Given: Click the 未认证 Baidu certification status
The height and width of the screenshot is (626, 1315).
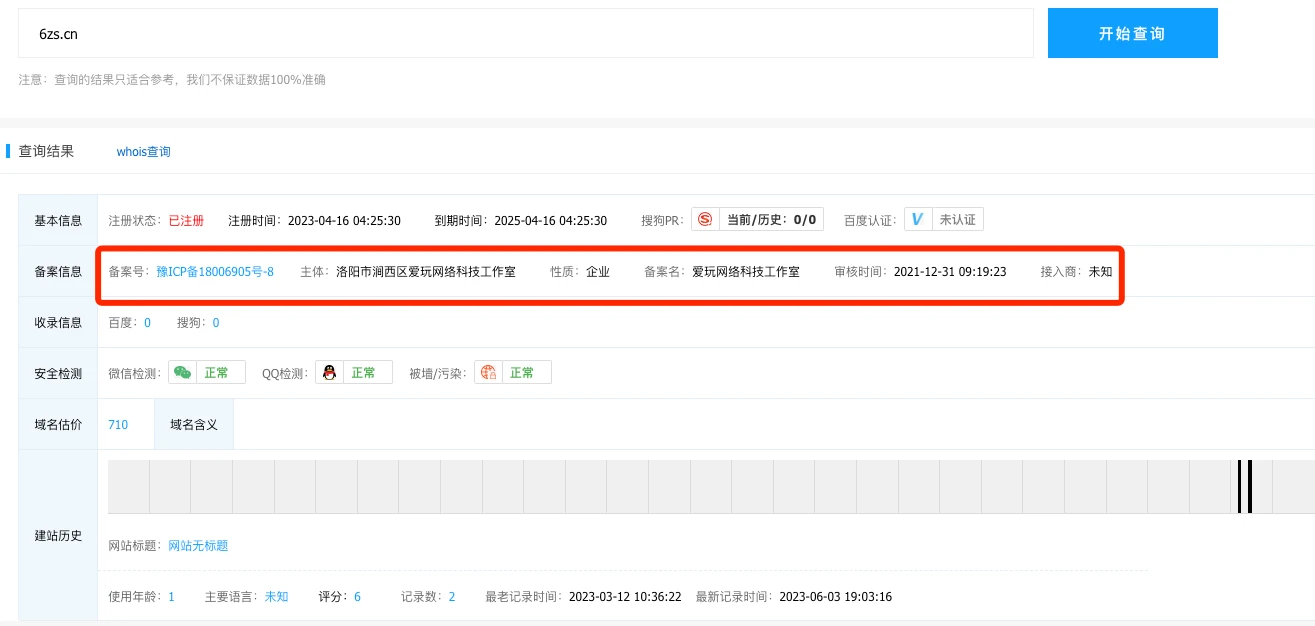Looking at the screenshot, I should pos(957,220).
